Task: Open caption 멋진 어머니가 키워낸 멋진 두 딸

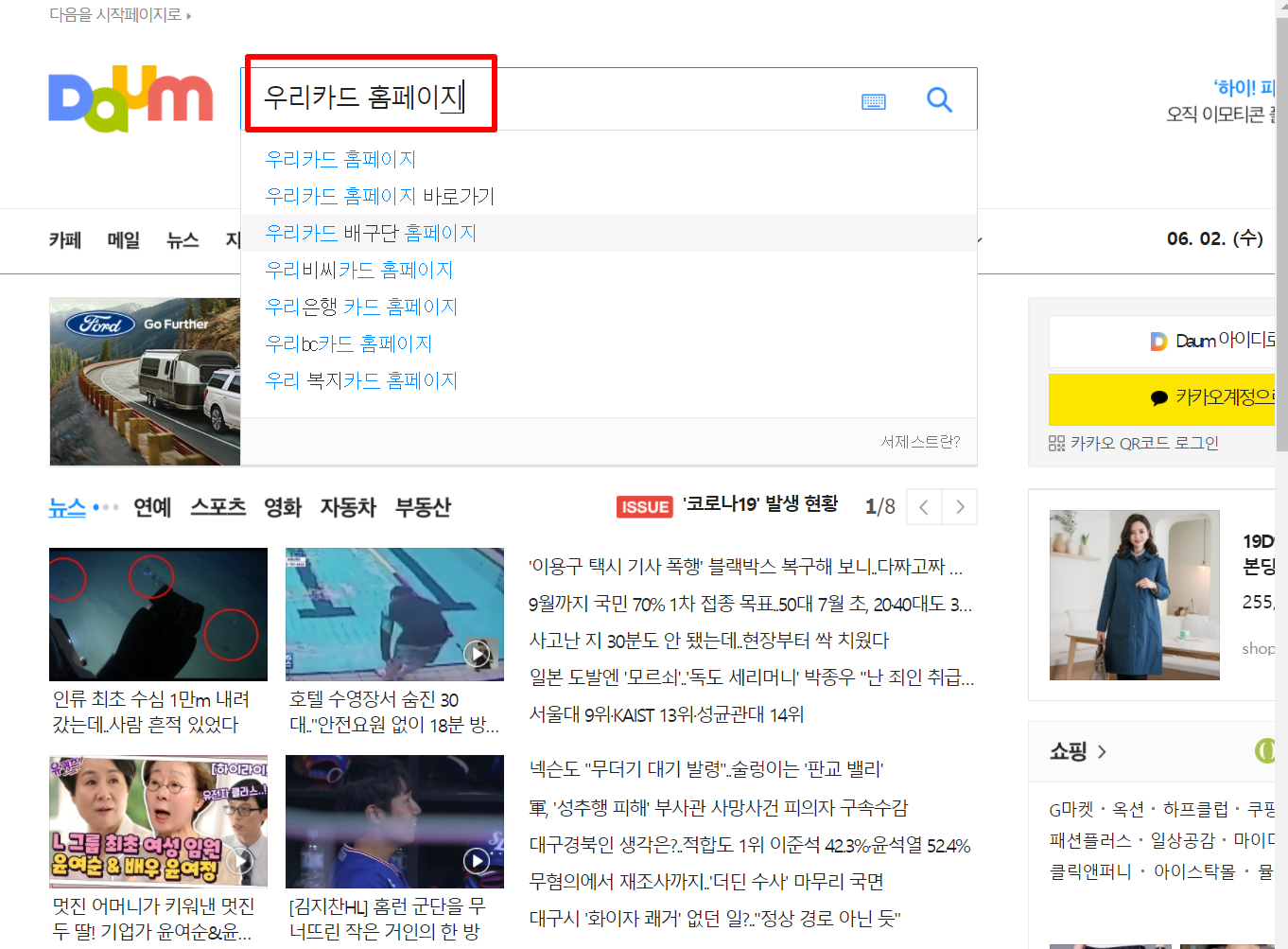Action: pyautogui.click(x=153, y=919)
